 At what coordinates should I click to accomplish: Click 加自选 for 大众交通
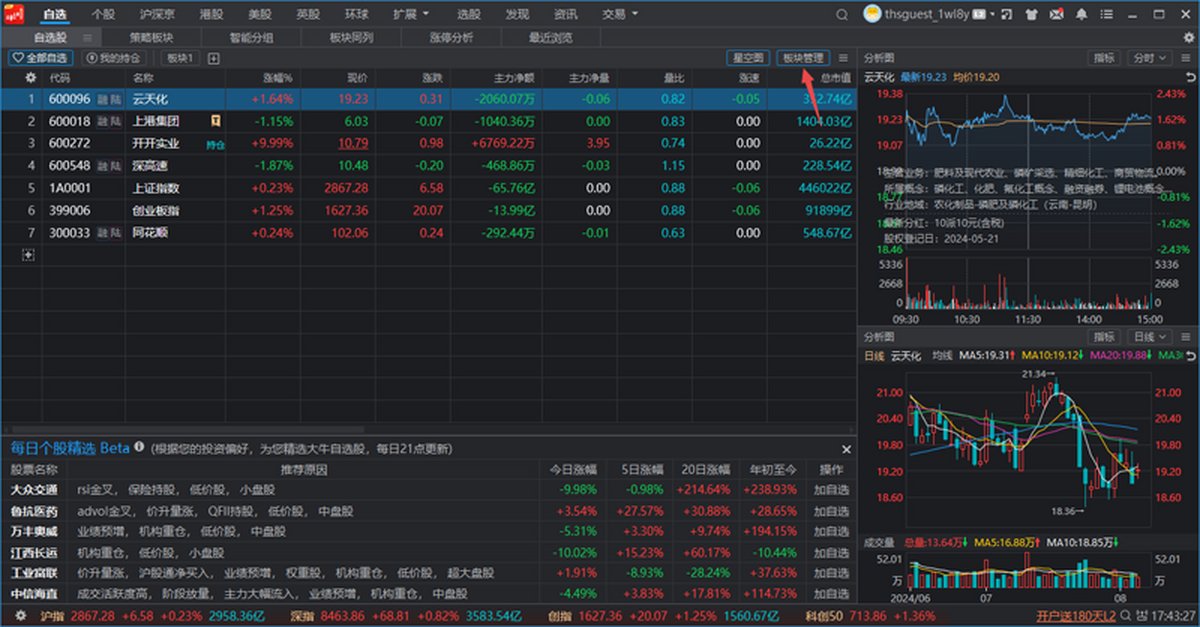[x=831, y=490]
